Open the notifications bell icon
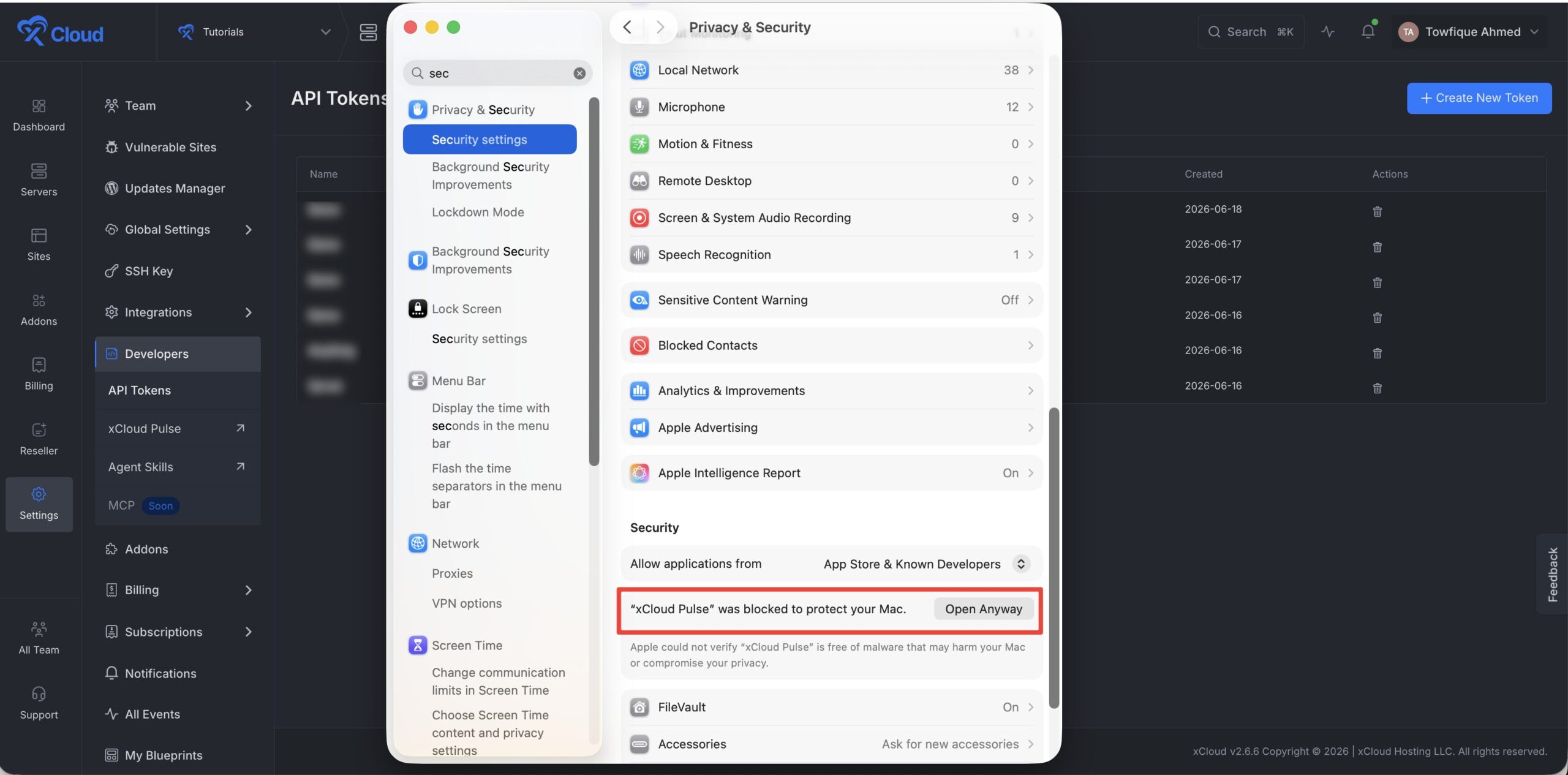The width and height of the screenshot is (1568, 775). [1368, 31]
